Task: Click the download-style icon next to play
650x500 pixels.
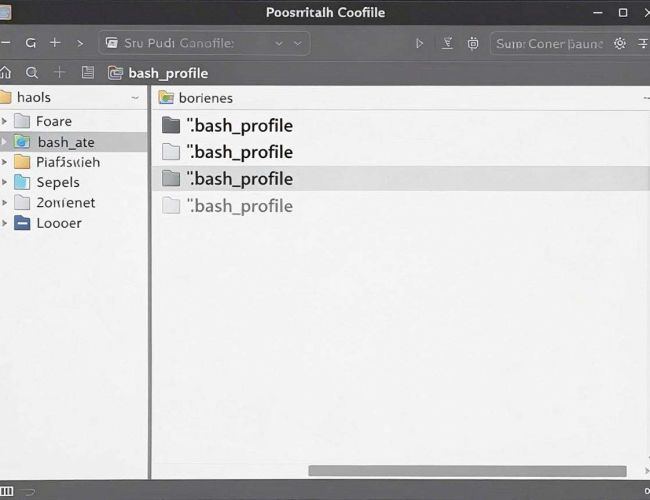Action: point(447,43)
